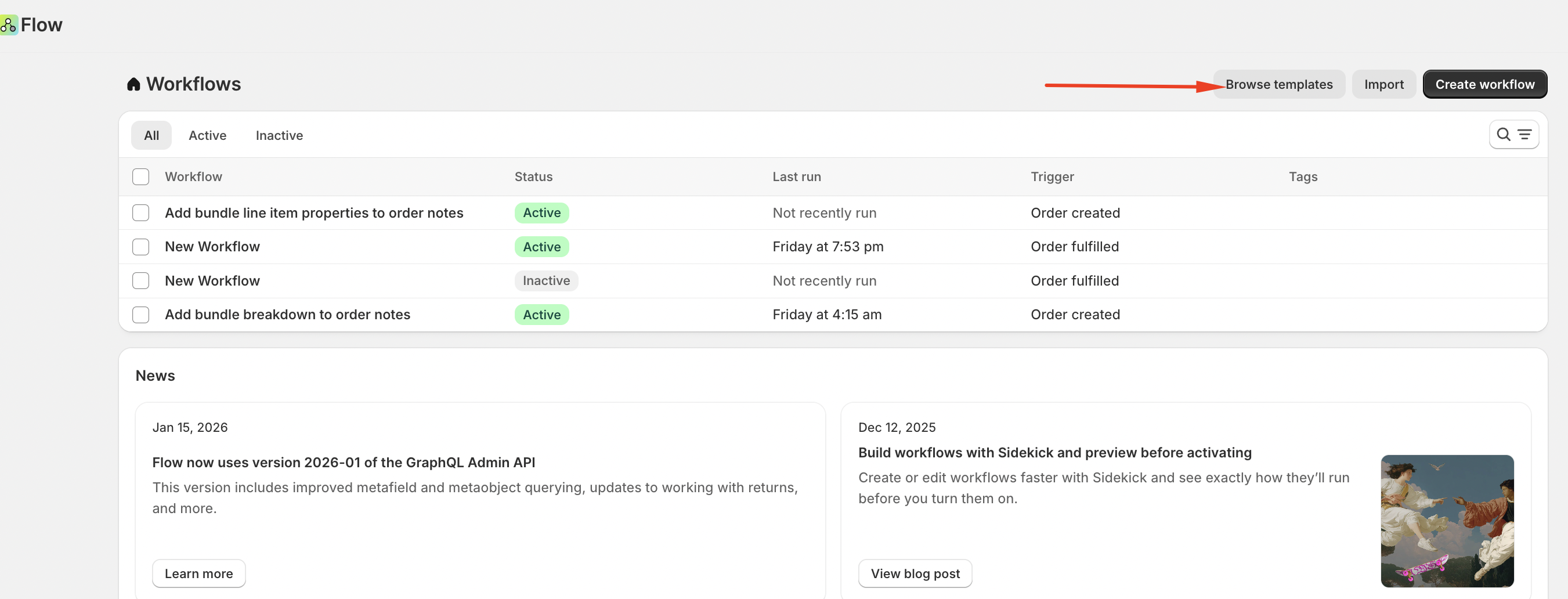This screenshot has height=599, width=1568.
Task: Switch to the Active workflows tab
Action: [208, 135]
